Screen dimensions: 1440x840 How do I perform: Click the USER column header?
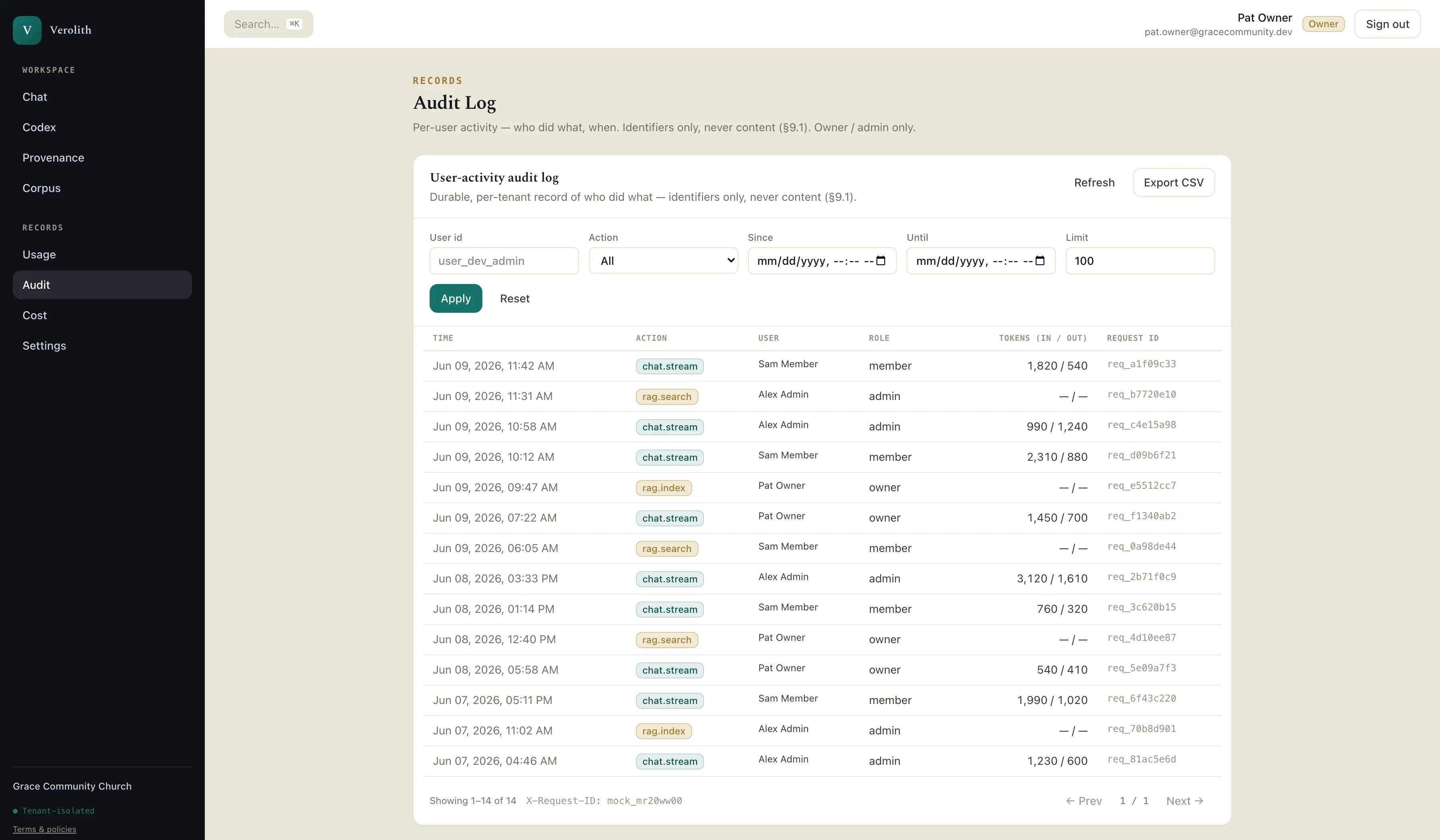768,338
